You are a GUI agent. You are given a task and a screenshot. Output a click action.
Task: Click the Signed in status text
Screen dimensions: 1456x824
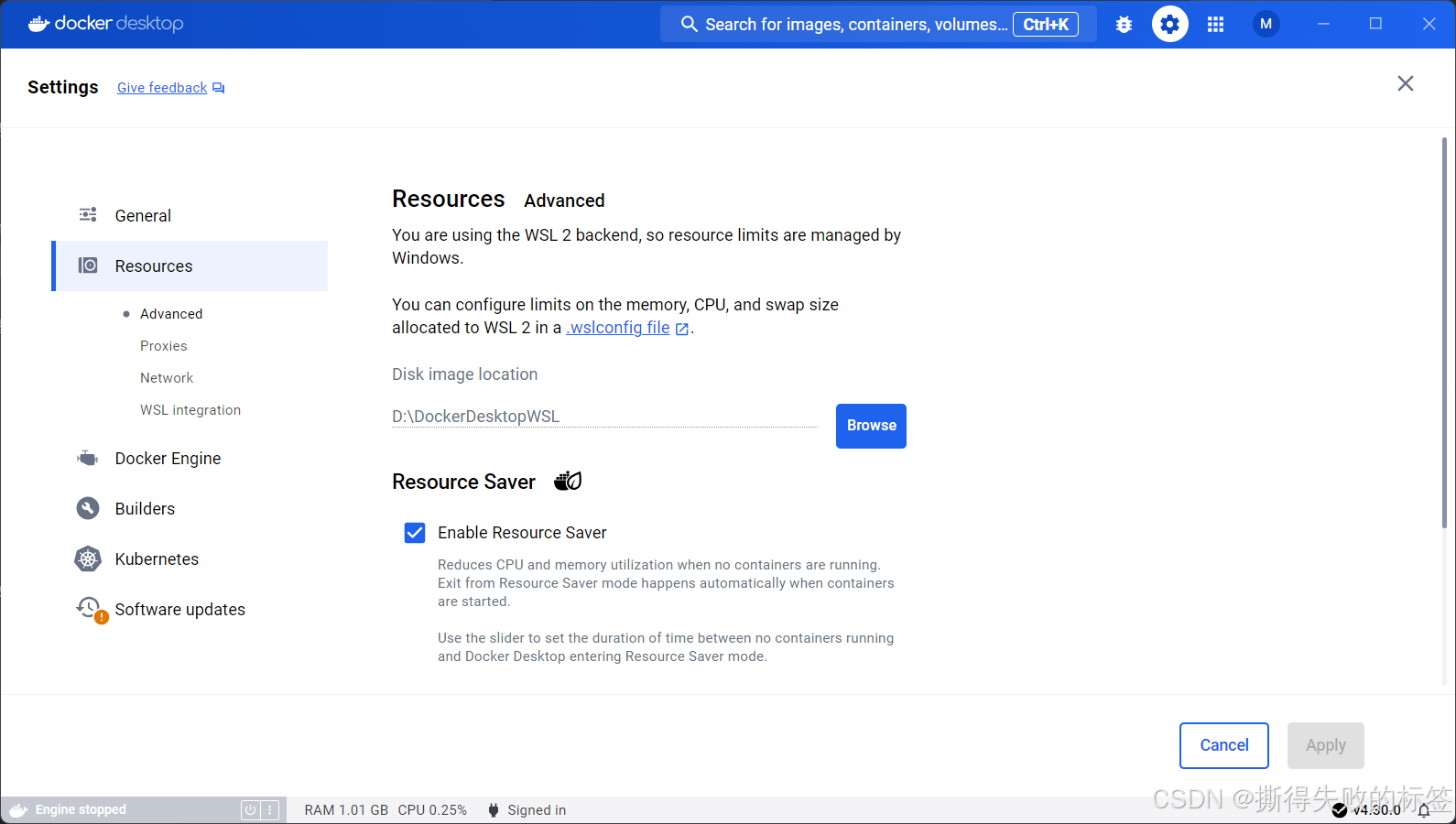(537, 810)
